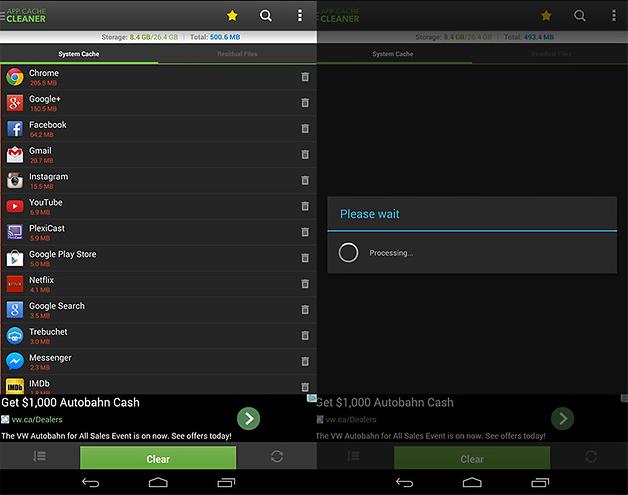
Task: Select the YouTube row label
Action: coord(46,202)
